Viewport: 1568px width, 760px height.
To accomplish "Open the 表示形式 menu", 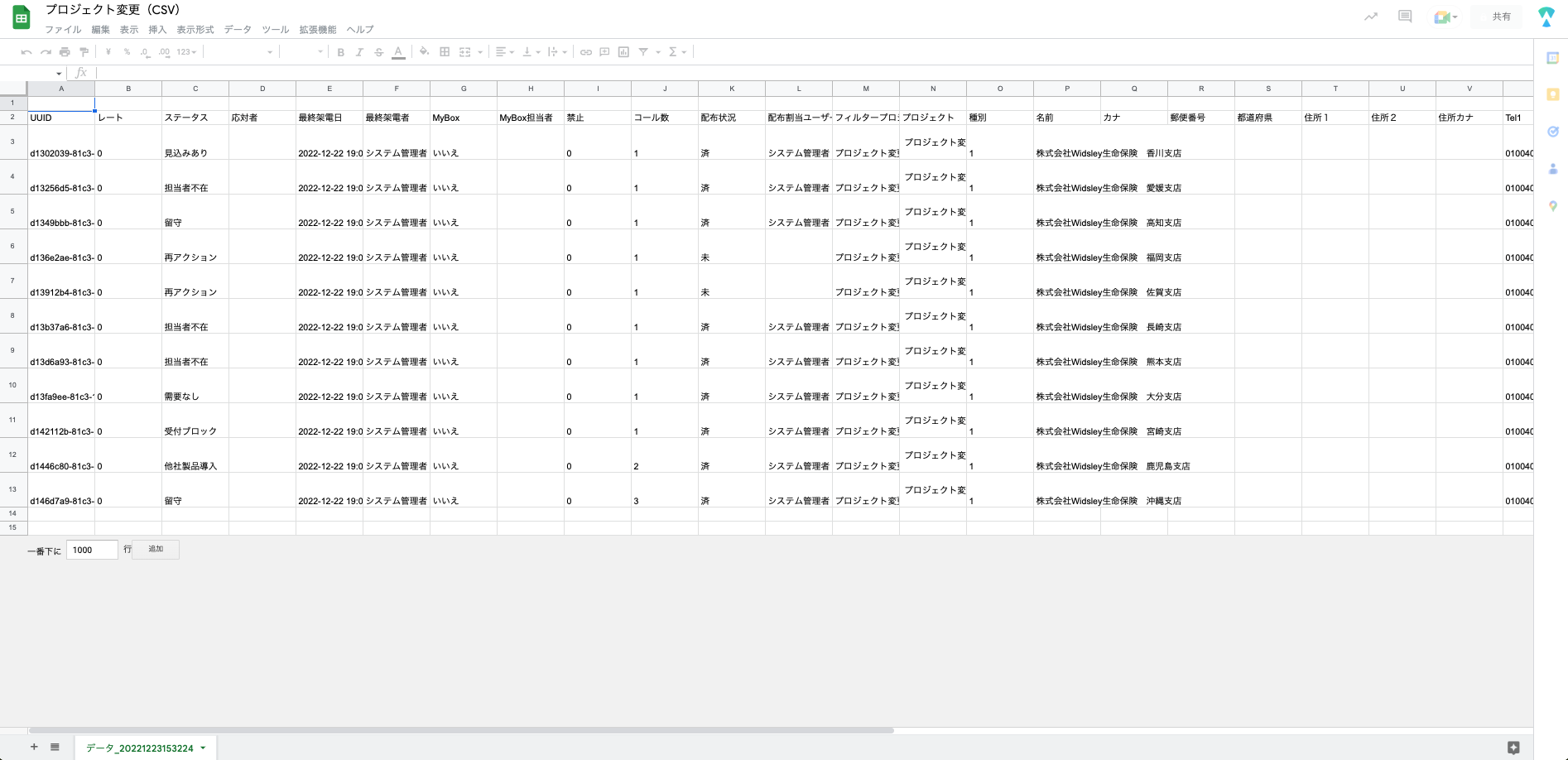I will (195, 30).
